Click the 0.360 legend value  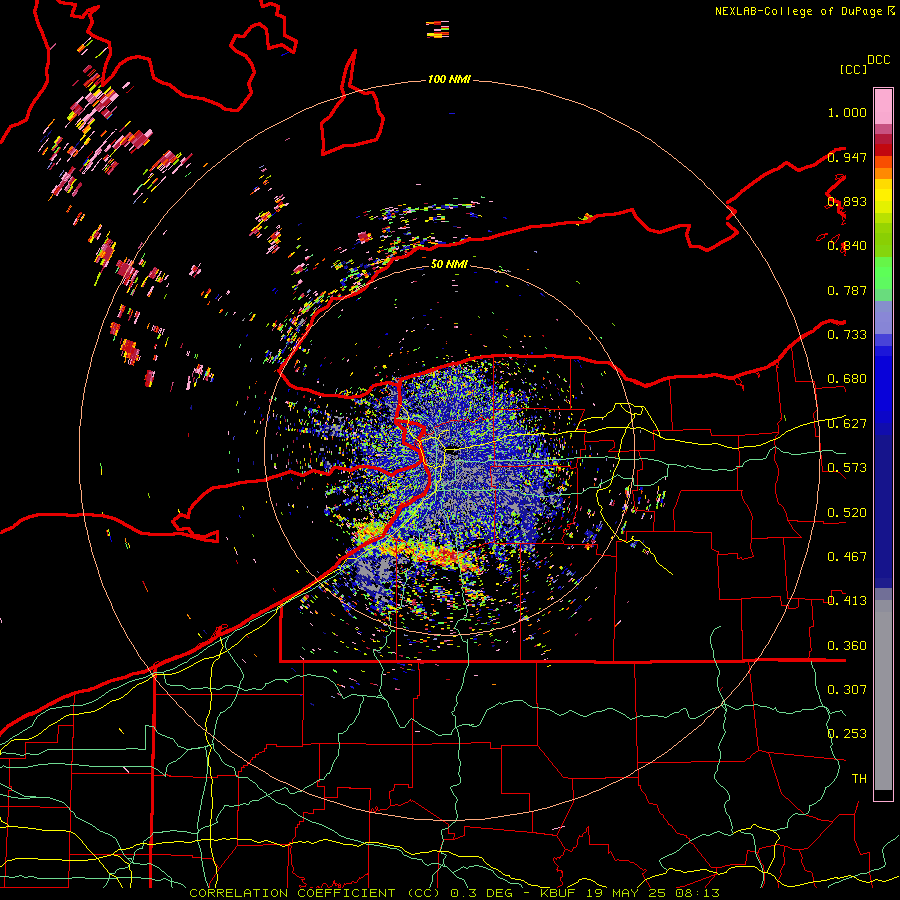[x=847, y=646]
